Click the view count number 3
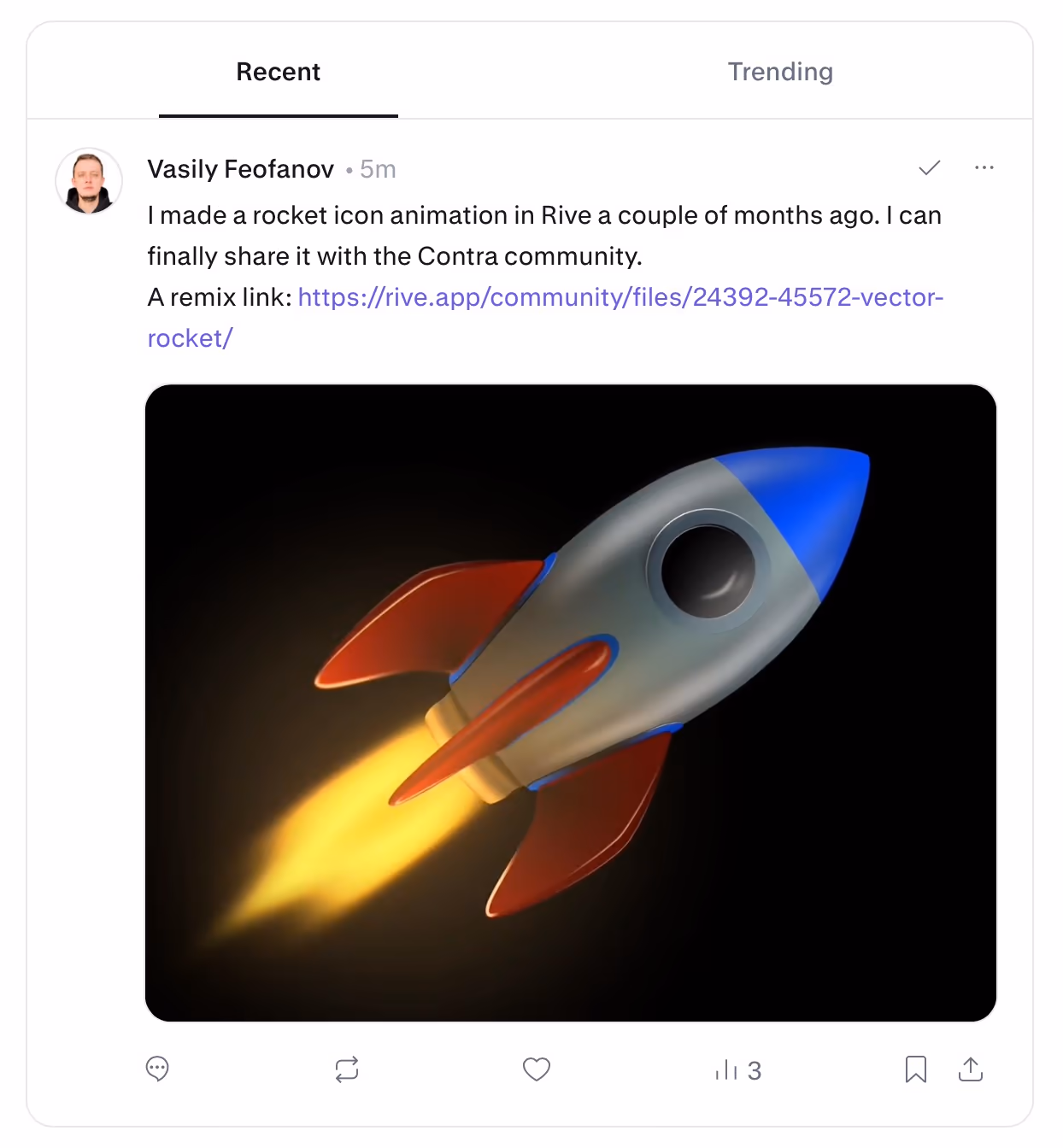1063x1148 pixels. coord(755,1070)
